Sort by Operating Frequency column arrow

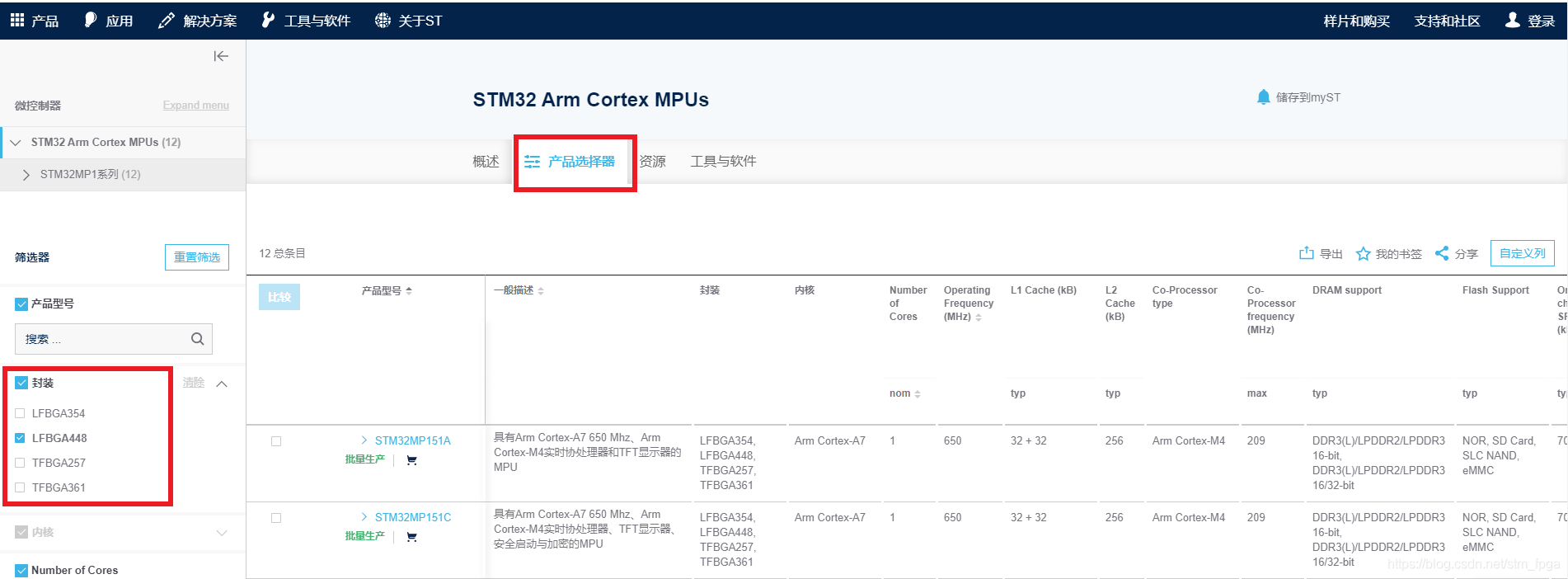[979, 318]
